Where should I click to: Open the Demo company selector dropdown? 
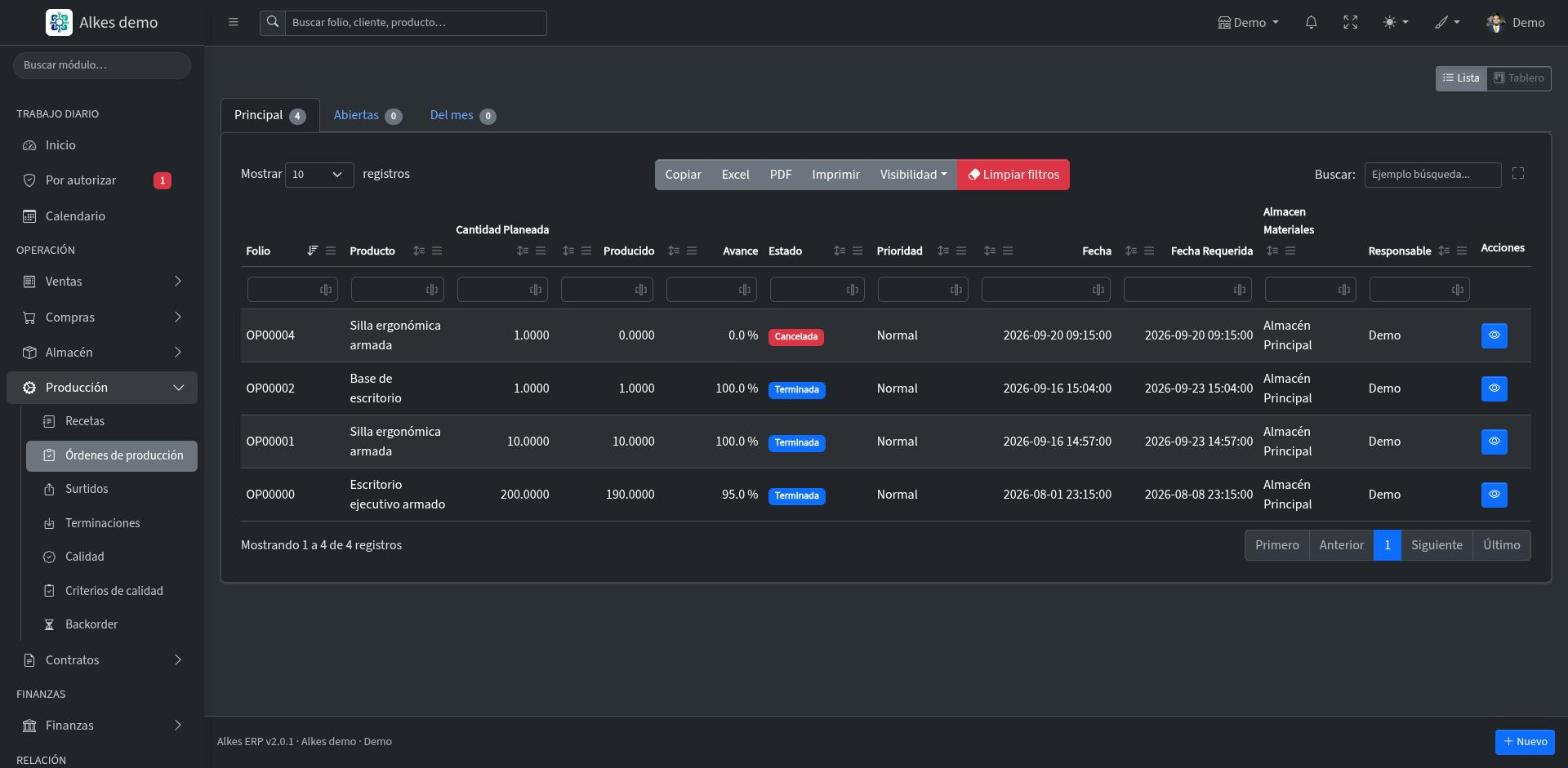1248,22
